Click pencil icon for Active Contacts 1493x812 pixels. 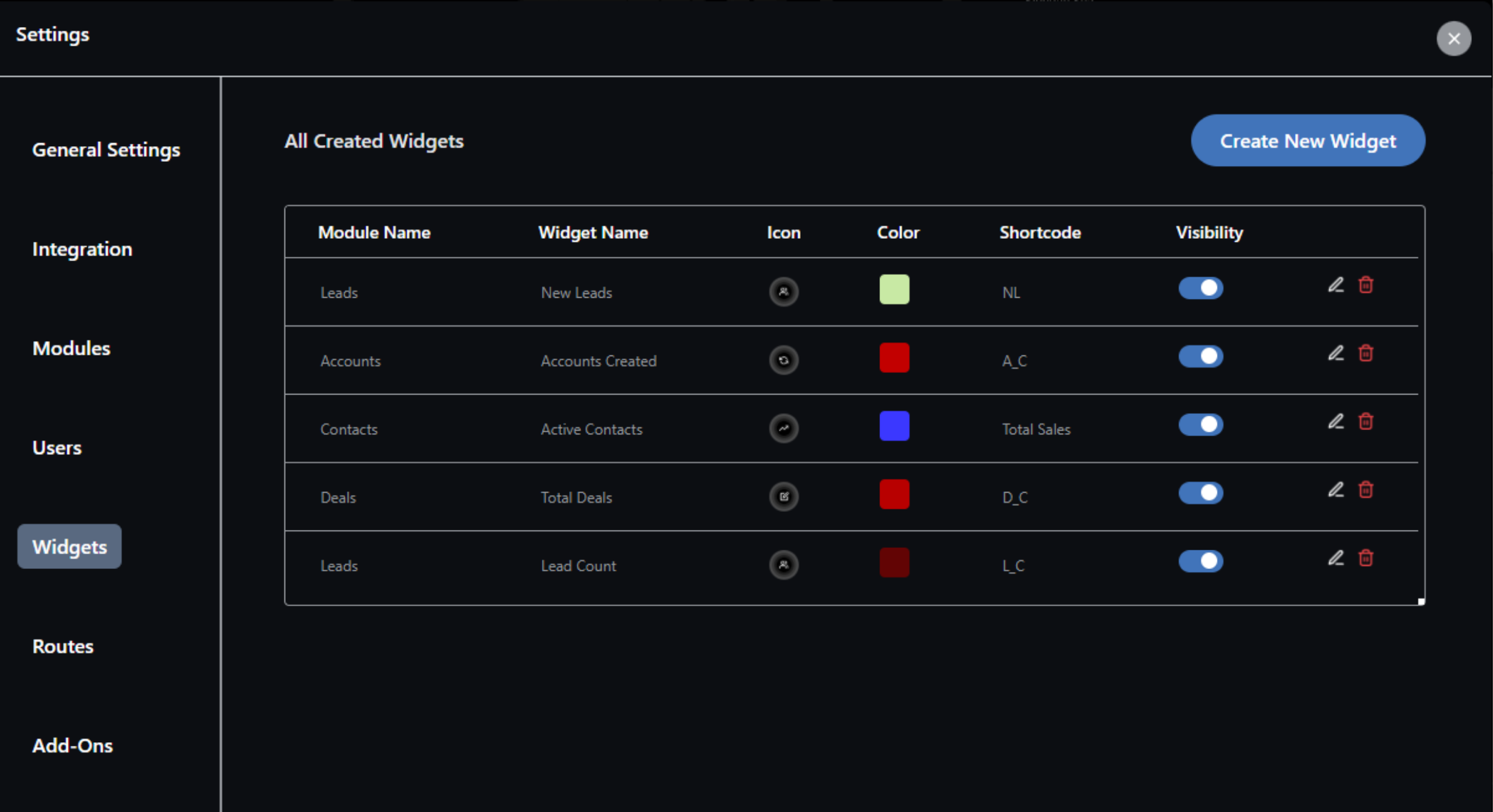(1336, 422)
